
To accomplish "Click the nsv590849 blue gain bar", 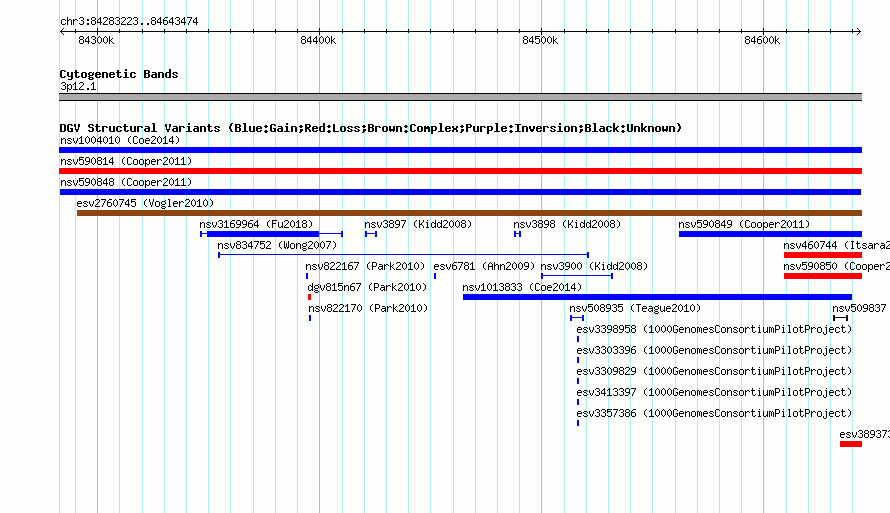I will (770, 234).
